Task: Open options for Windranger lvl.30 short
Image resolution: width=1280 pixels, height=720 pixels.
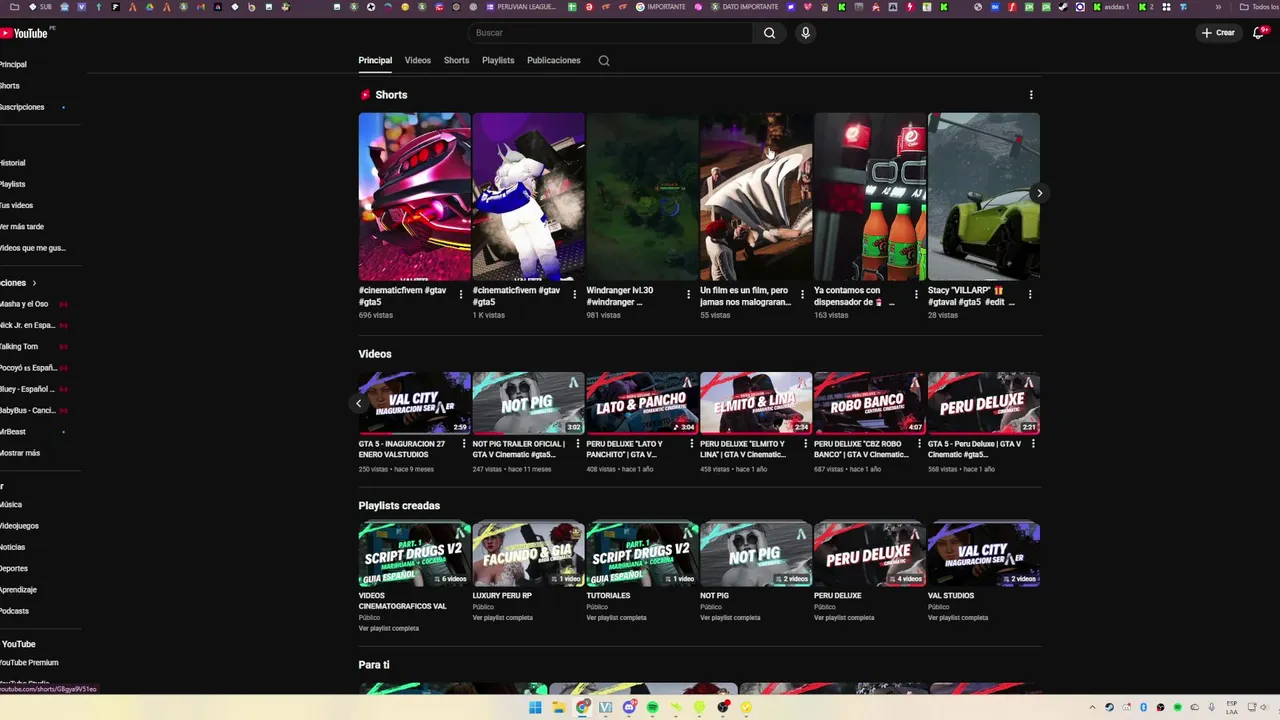Action: tap(688, 294)
